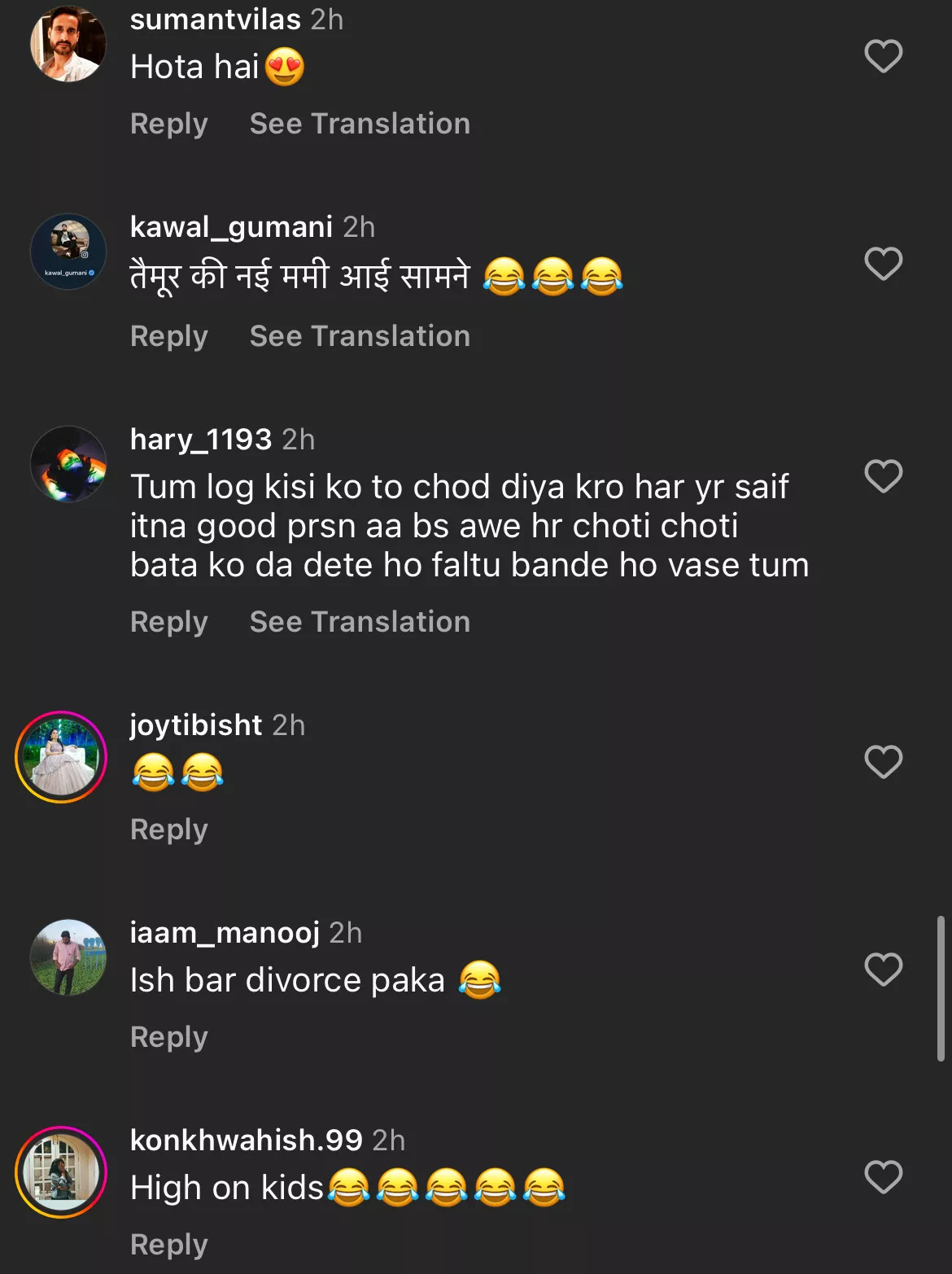The image size is (952, 1274).
Task: Click the comments scrollbar handle
Action: [x=941, y=988]
